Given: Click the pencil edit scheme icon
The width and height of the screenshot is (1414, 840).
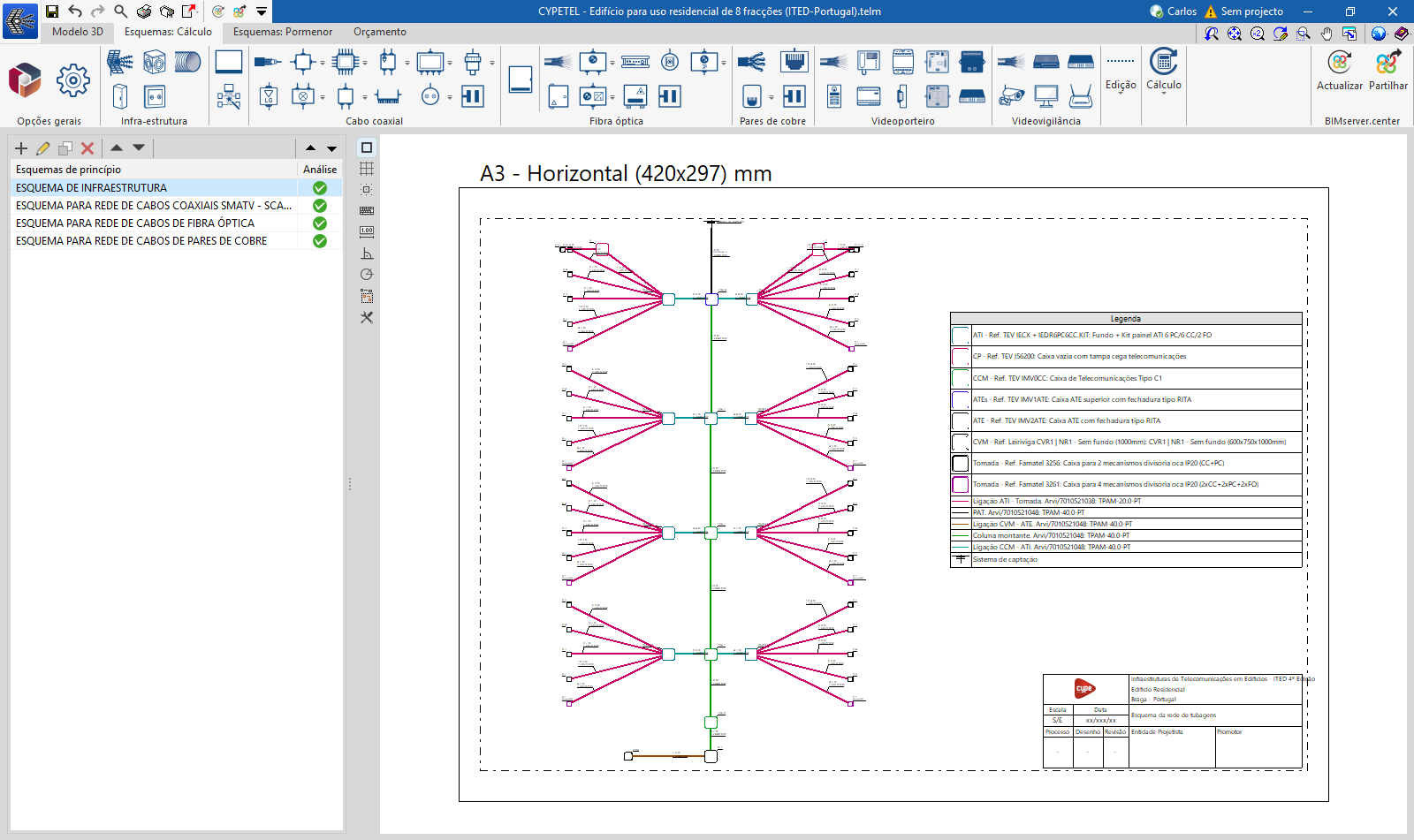Looking at the screenshot, I should pyautogui.click(x=42, y=148).
